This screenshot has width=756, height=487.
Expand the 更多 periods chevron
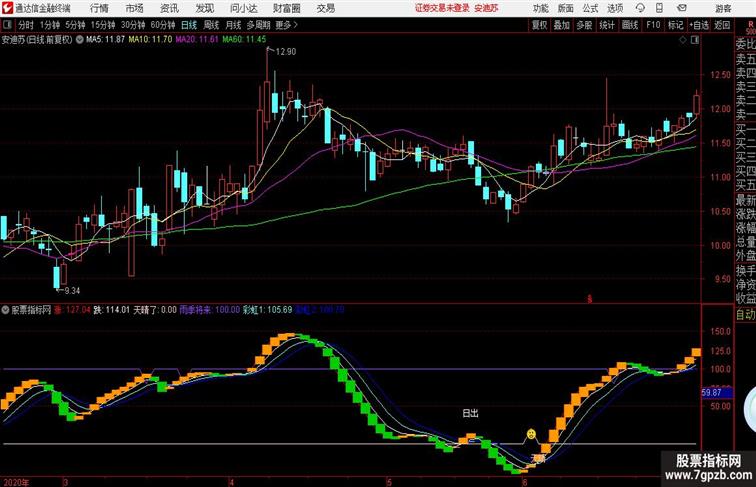(x=287, y=25)
